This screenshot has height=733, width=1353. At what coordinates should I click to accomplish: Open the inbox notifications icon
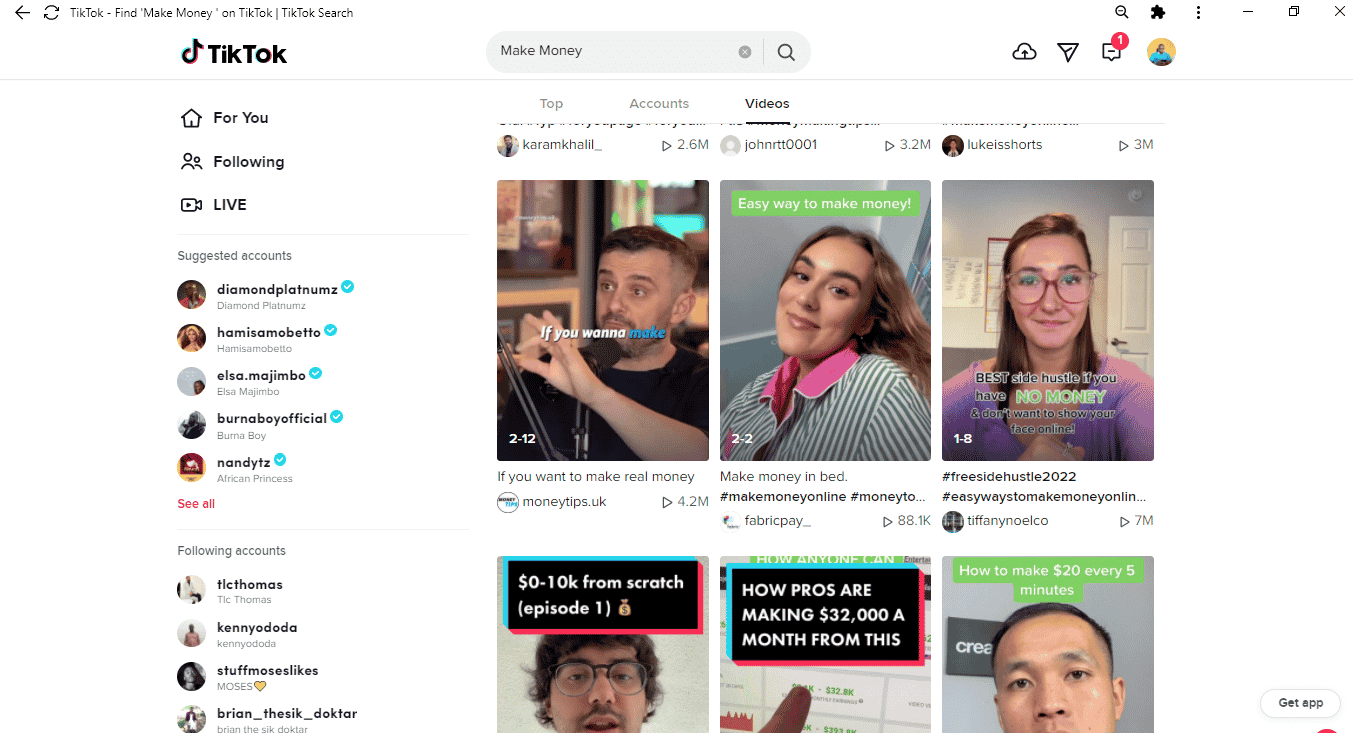pos(1111,52)
